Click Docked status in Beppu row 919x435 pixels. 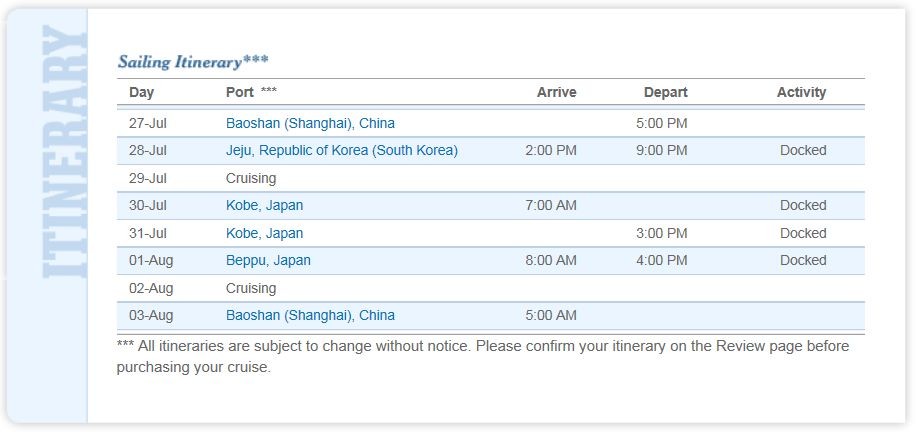[x=803, y=260]
